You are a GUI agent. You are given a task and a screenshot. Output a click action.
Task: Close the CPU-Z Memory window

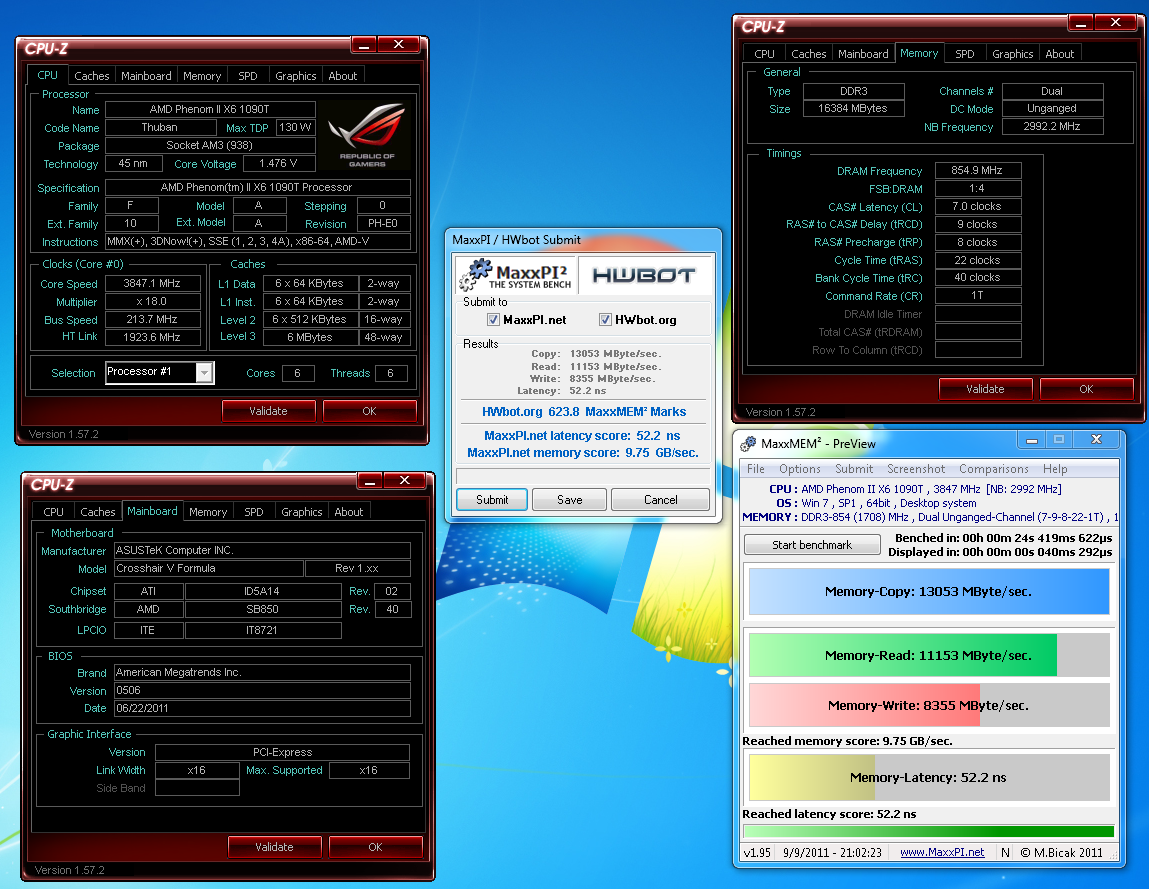click(x=1115, y=23)
